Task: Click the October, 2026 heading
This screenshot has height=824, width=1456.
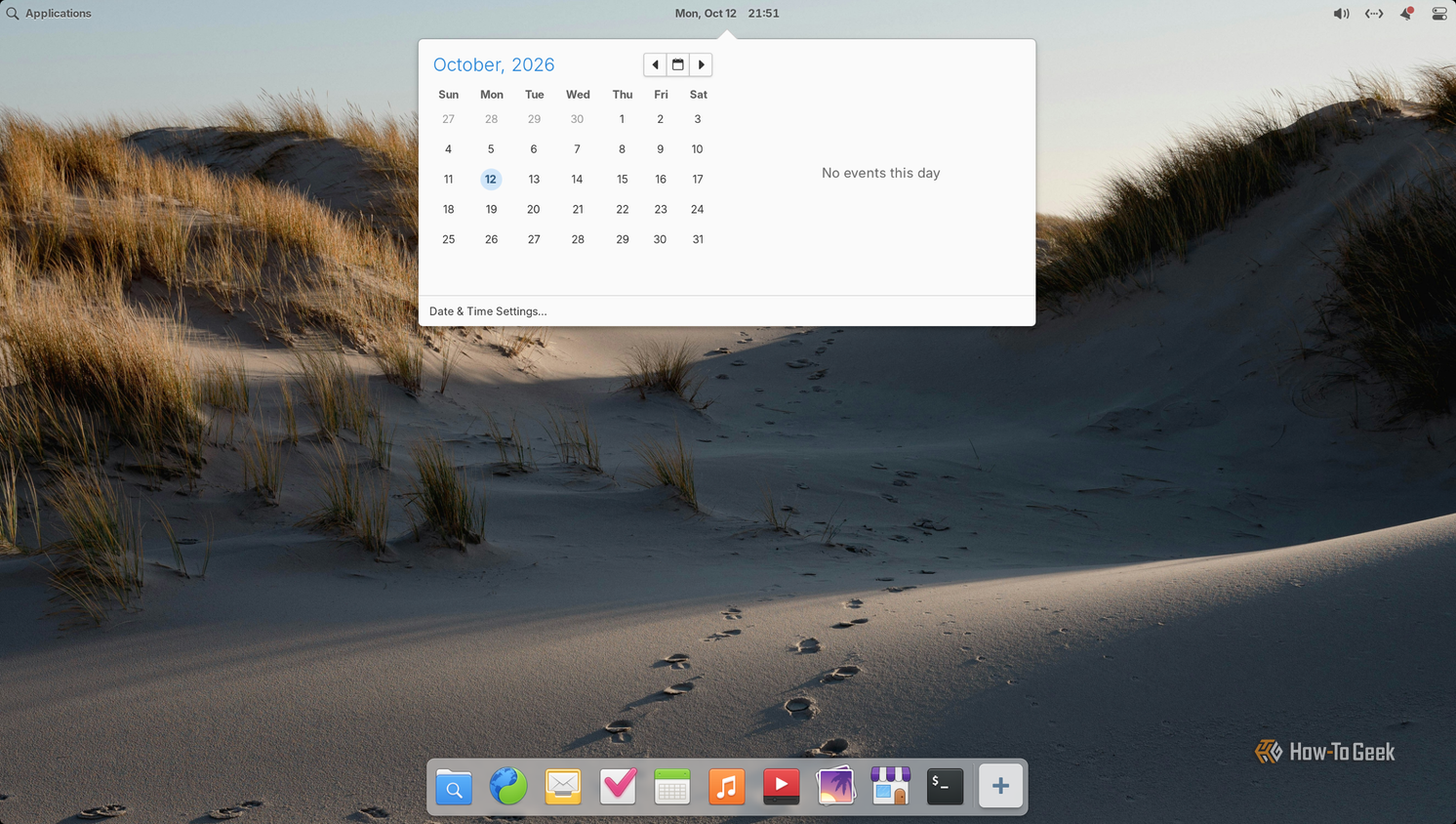Action: click(x=494, y=64)
